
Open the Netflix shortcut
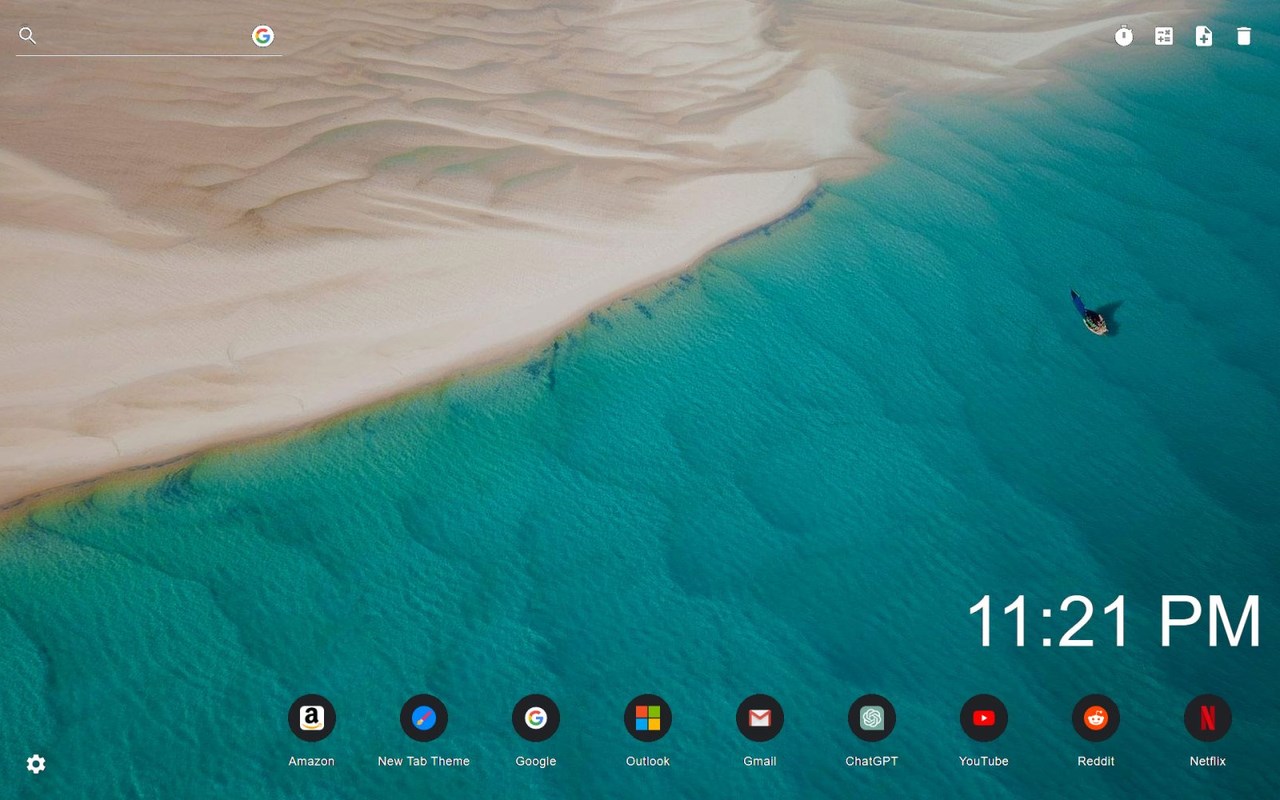(x=1207, y=717)
